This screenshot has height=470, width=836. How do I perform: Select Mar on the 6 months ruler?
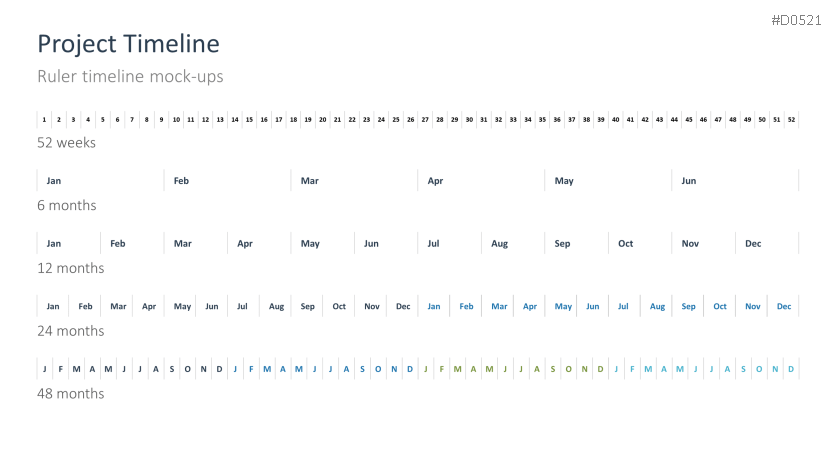pos(310,181)
